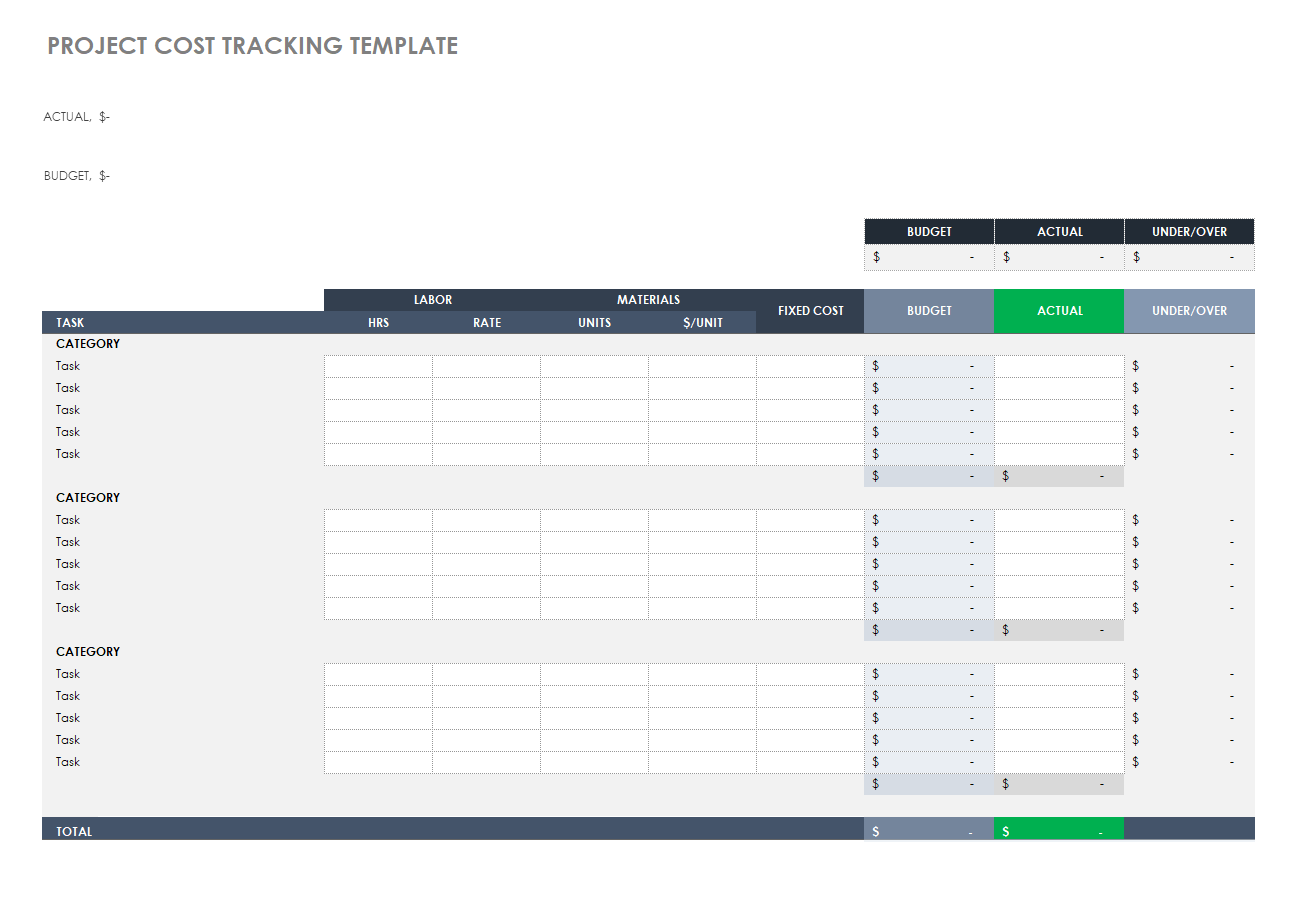Select the green total ACTUAL cell in TOTAL row
This screenshot has height=910, width=1304.
click(x=1059, y=832)
